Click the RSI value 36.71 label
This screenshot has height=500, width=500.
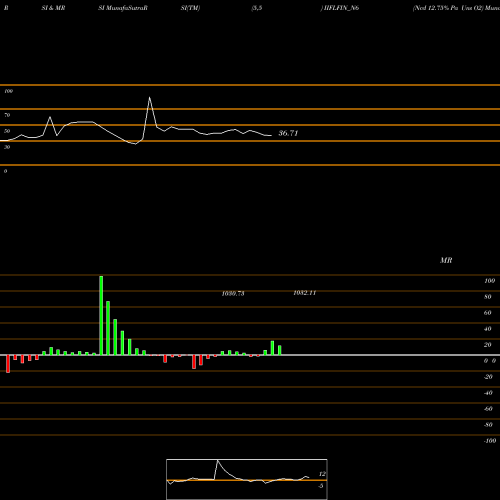288,133
